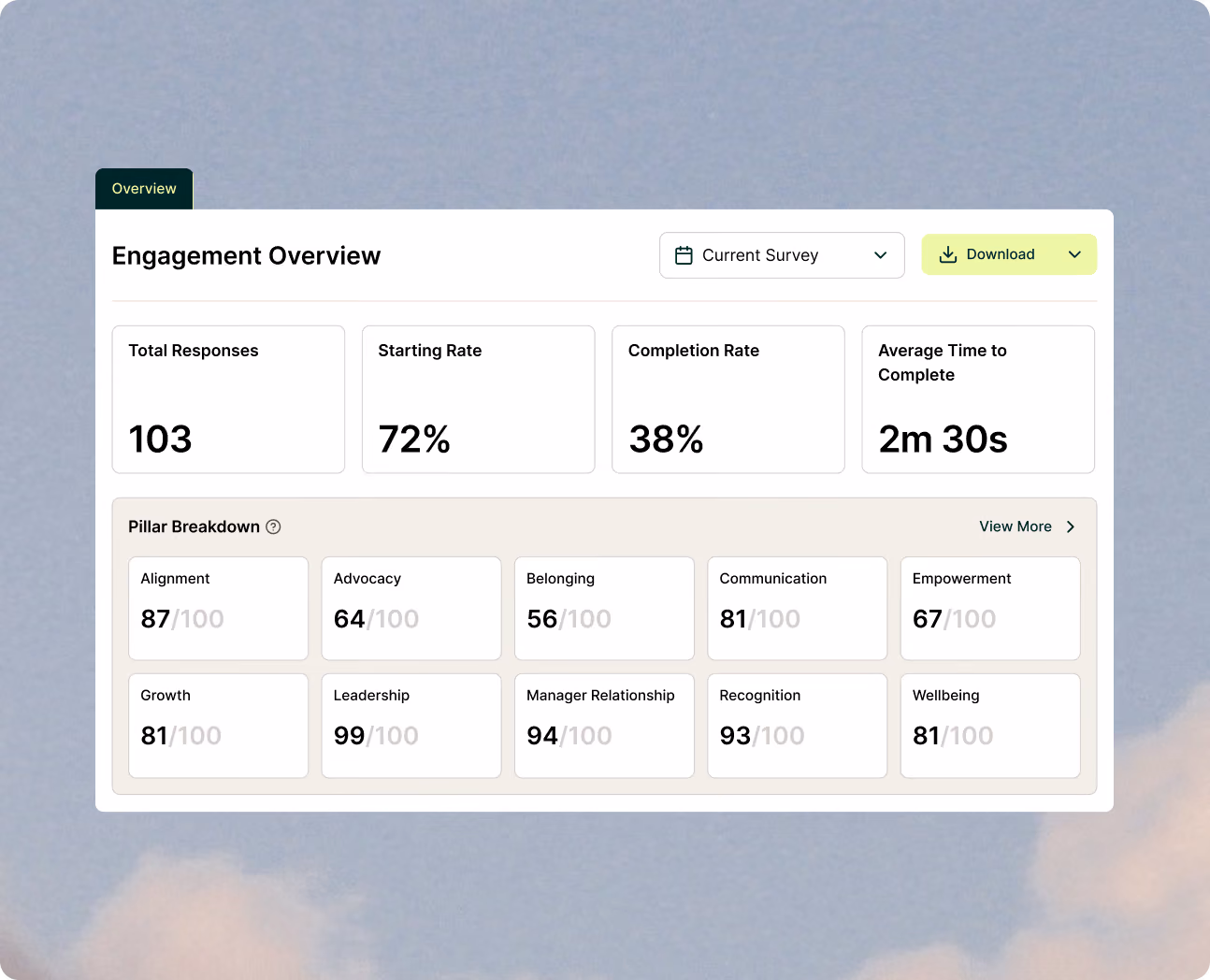
Task: Click the 103 total responses value
Action: 161,439
